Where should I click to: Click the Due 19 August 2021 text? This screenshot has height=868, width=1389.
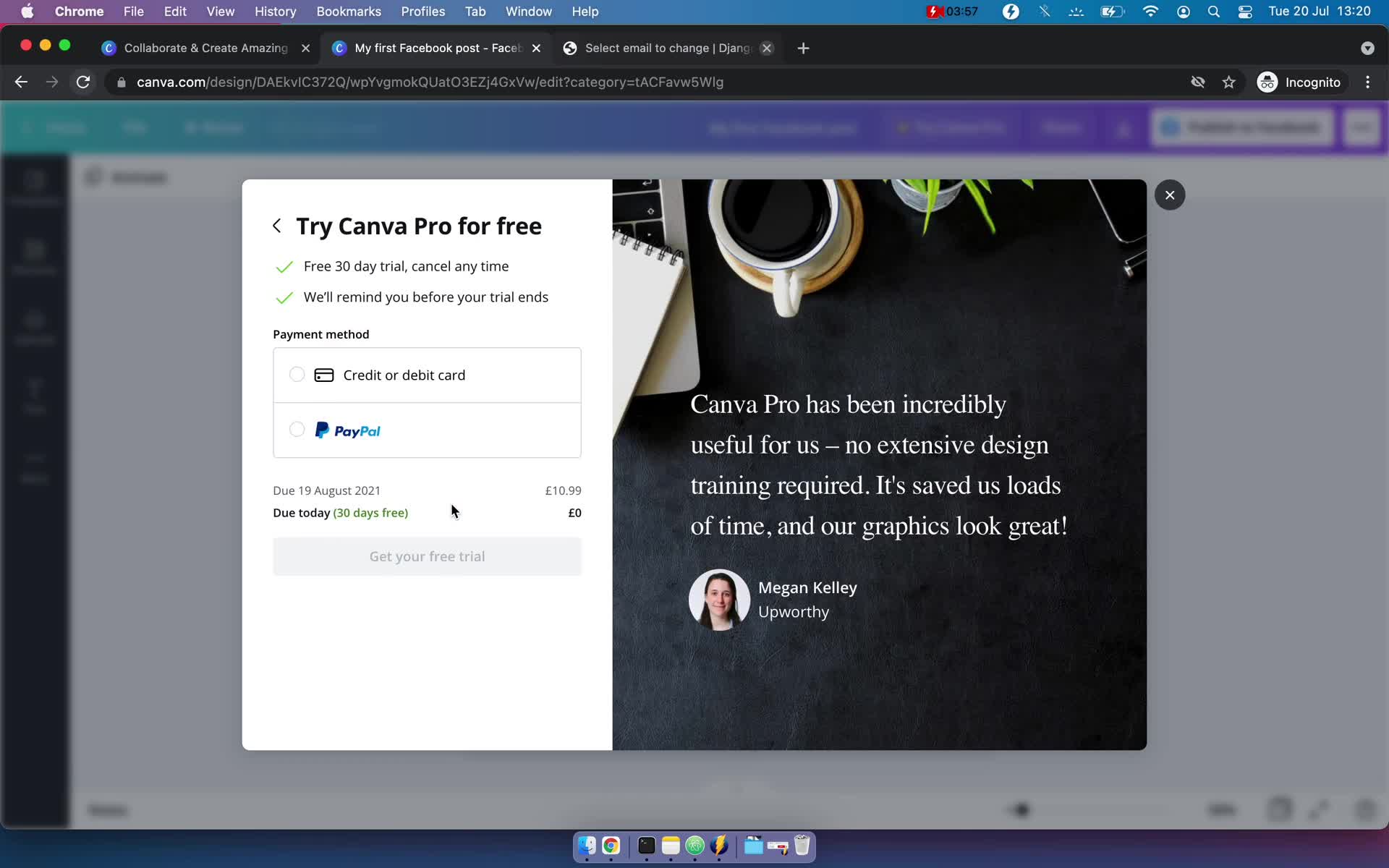(x=326, y=490)
